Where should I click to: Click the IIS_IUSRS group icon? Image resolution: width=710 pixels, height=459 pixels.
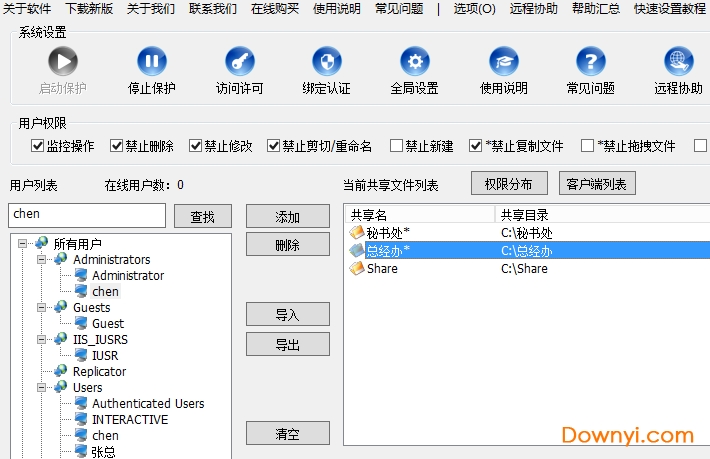coord(60,339)
